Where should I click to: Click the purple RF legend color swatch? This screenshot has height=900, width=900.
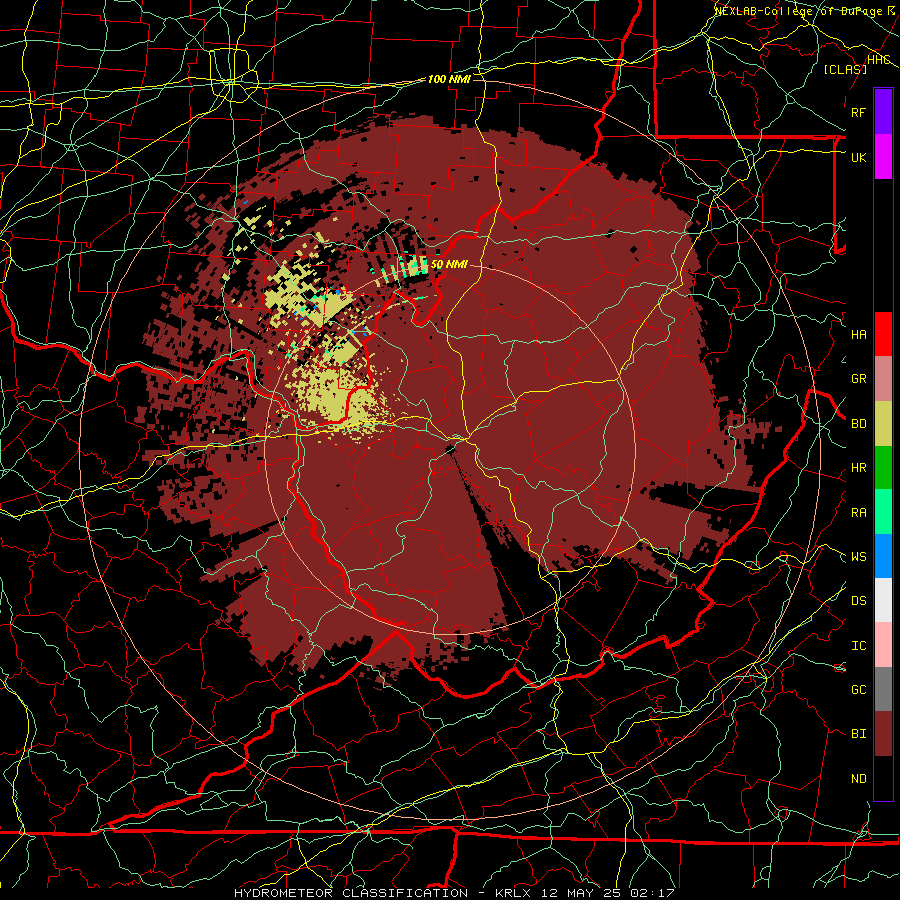[883, 112]
